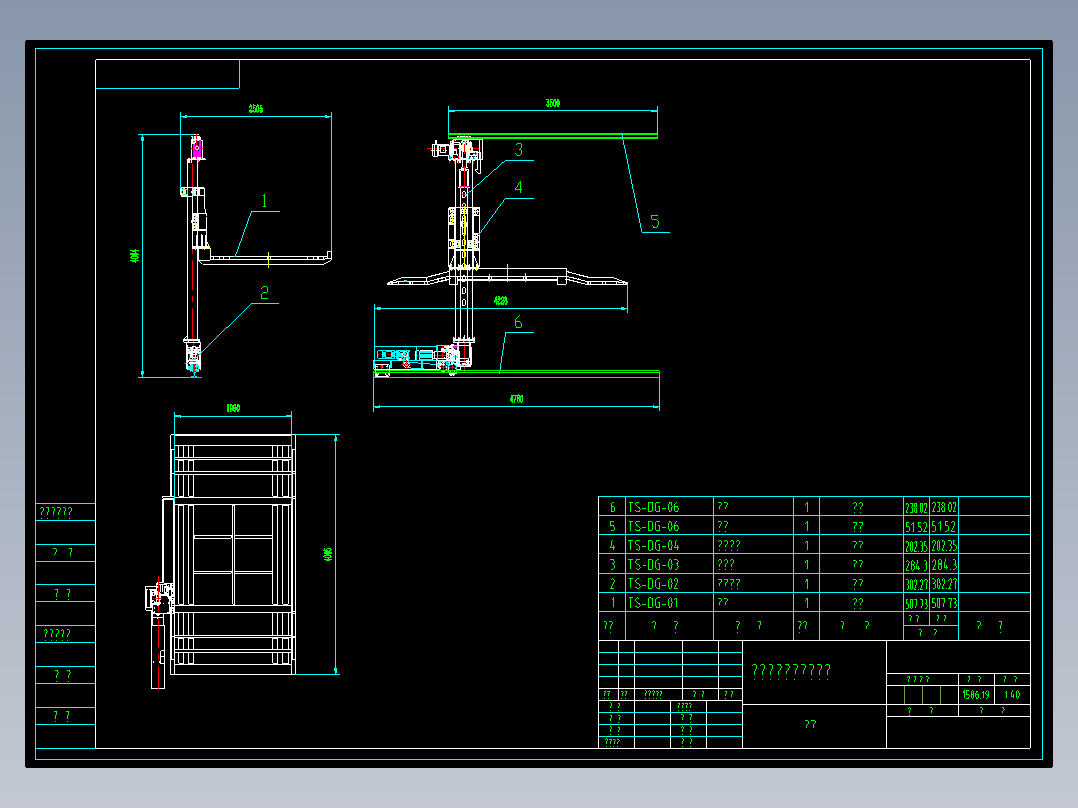1078x808 pixels.
Task: Select the empty box at top-left of frame
Action: [167, 74]
